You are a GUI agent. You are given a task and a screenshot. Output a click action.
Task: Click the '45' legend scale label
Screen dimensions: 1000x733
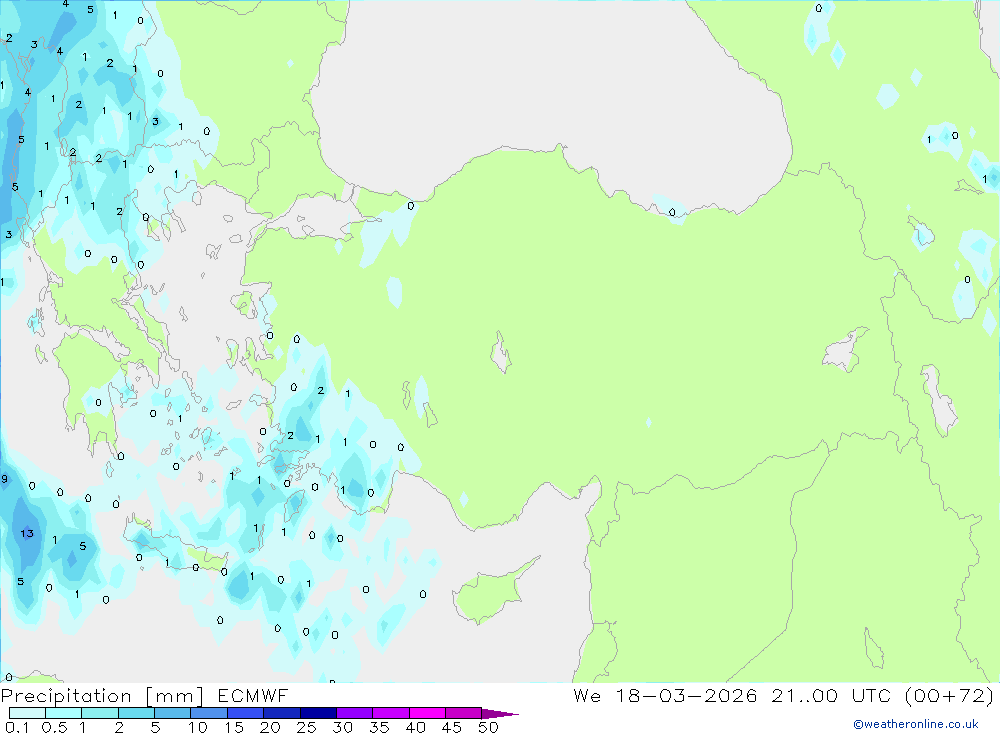tap(452, 727)
